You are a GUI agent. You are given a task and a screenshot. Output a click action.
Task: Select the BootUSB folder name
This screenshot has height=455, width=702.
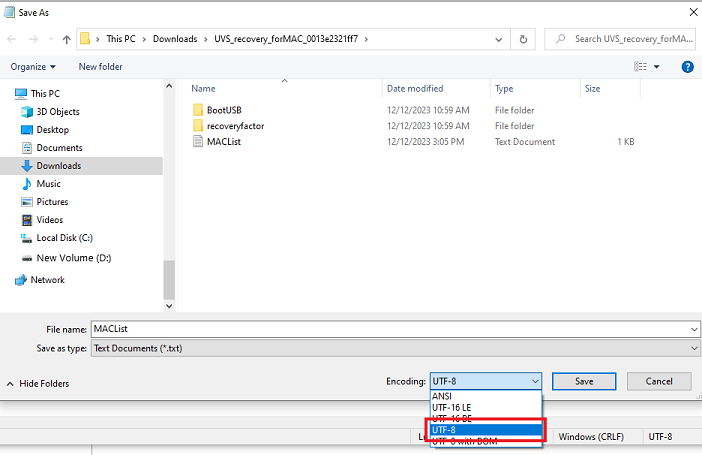click(x=224, y=110)
